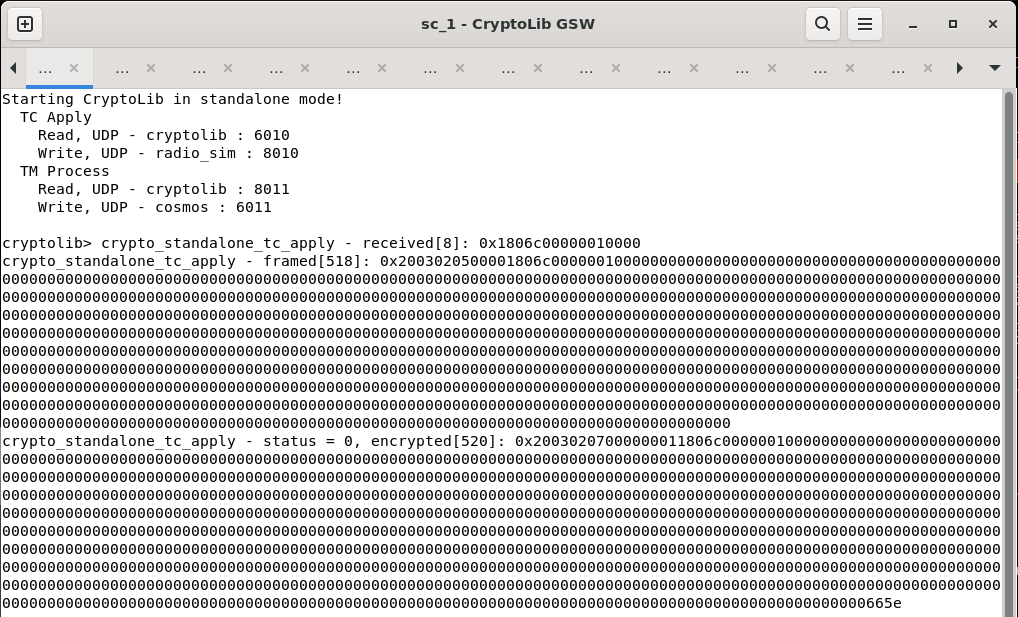Maximize the CryptoLib GSW window
Viewport: 1018px width, 617px height.
952,24
